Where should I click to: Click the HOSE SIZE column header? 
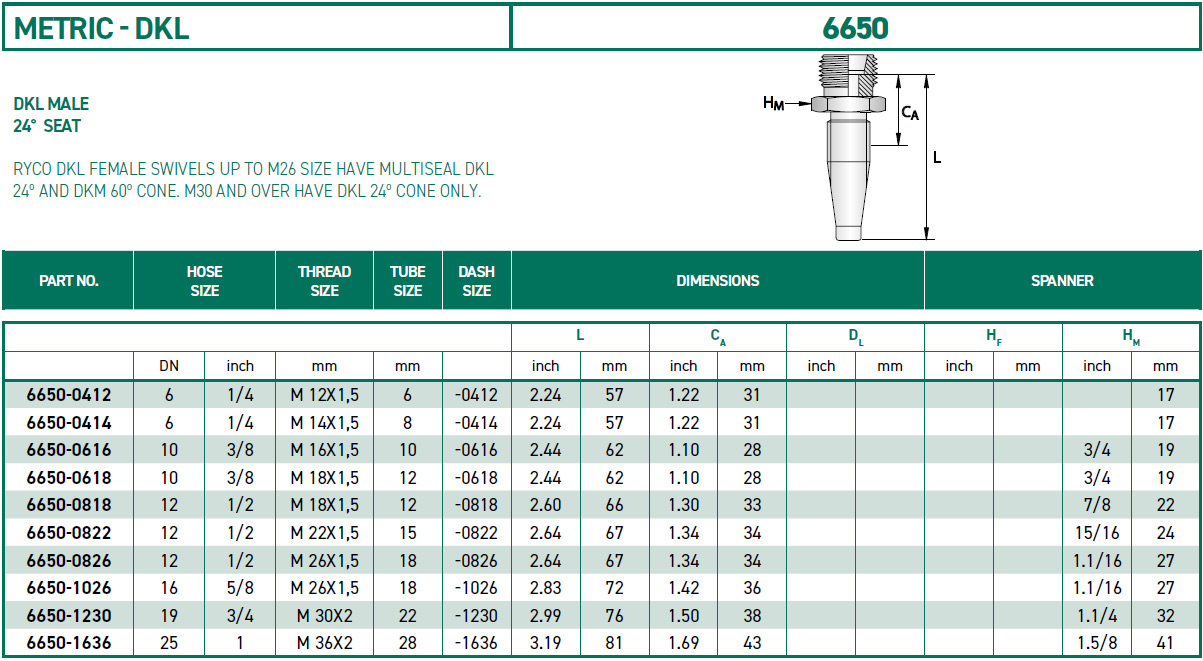204,281
